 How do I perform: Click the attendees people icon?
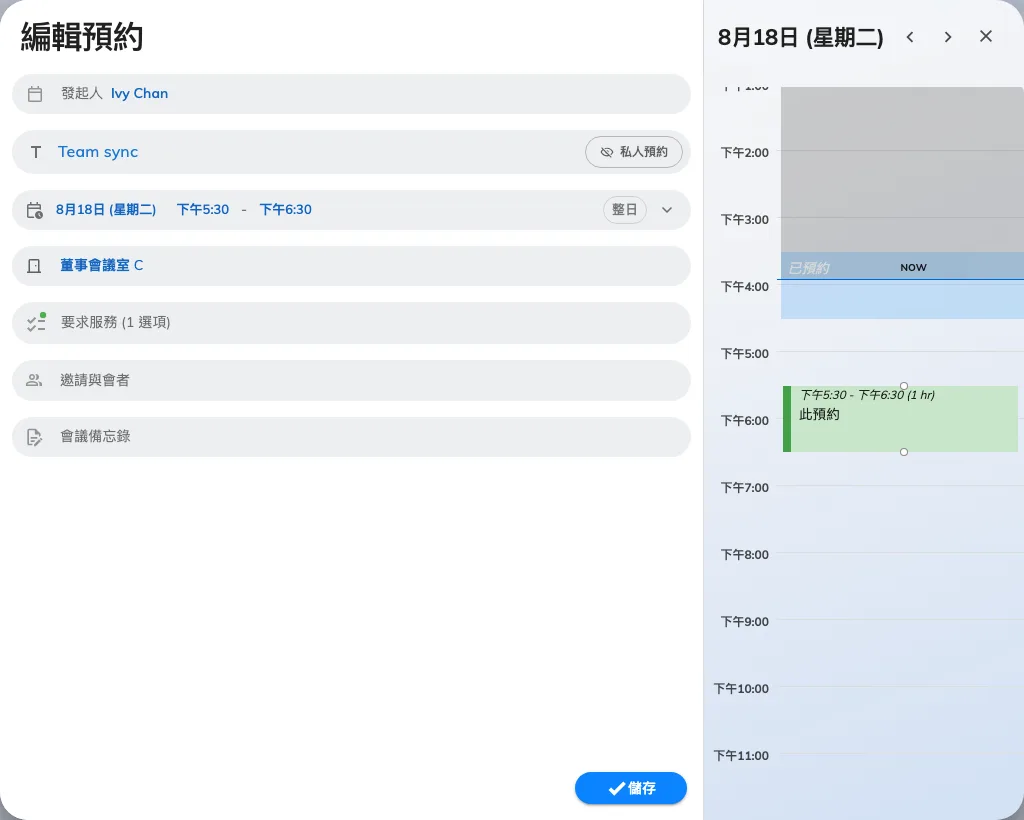(34, 380)
